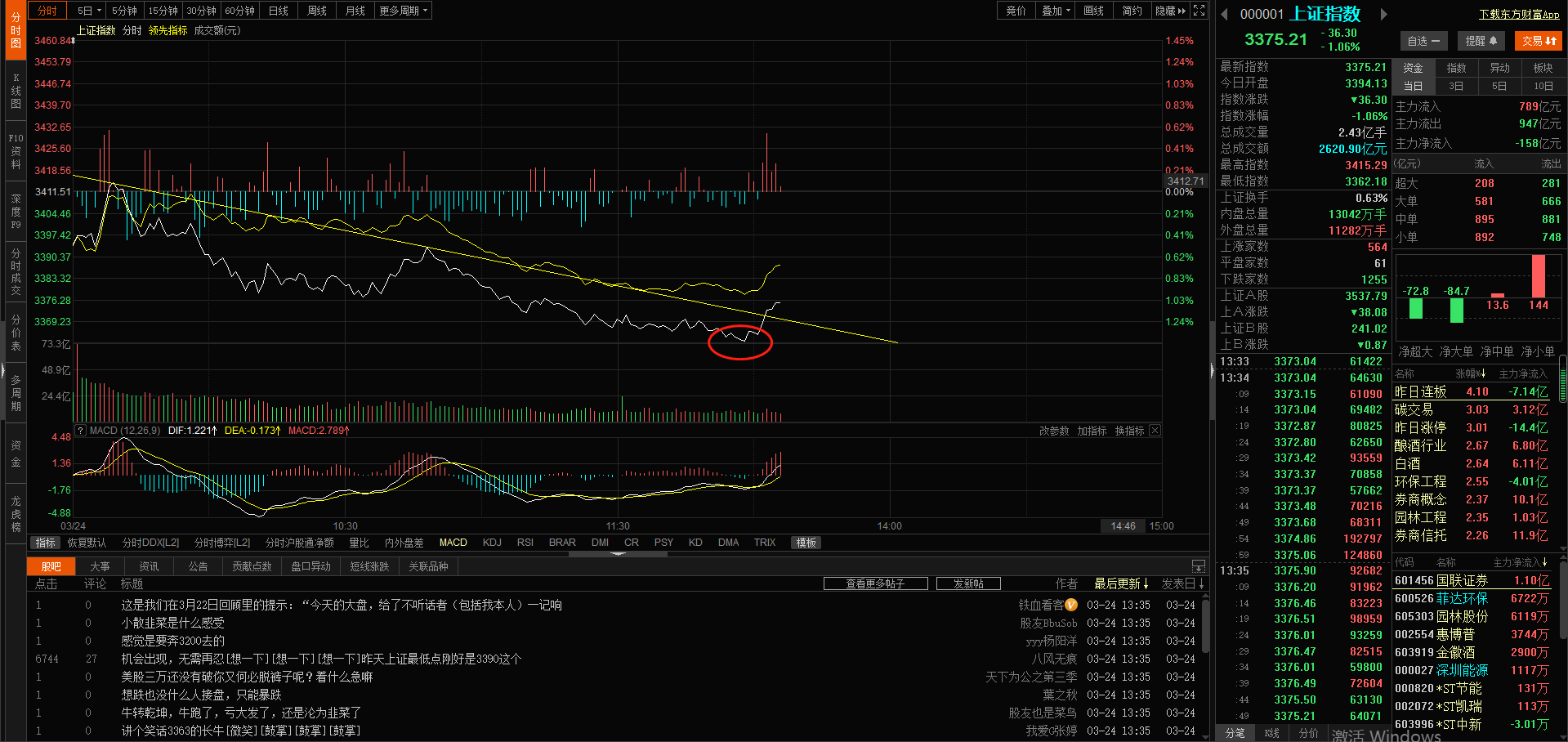The height and width of the screenshot is (742, 1568).
Task: Click the 提醒 bell button
Action: tap(1481, 41)
